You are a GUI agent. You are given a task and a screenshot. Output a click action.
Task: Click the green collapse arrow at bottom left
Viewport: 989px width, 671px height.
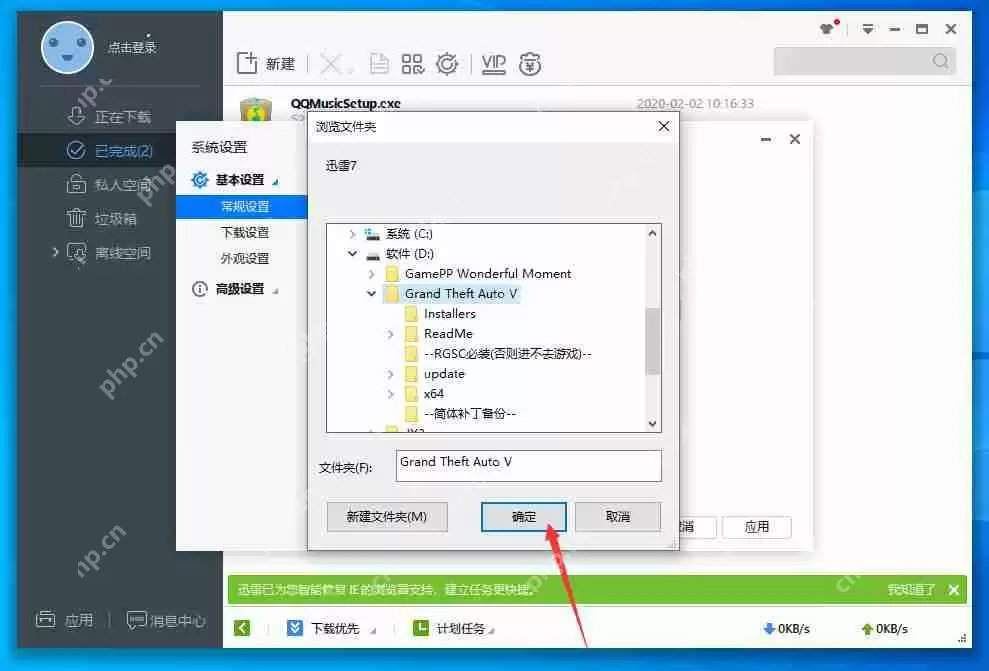(242, 628)
